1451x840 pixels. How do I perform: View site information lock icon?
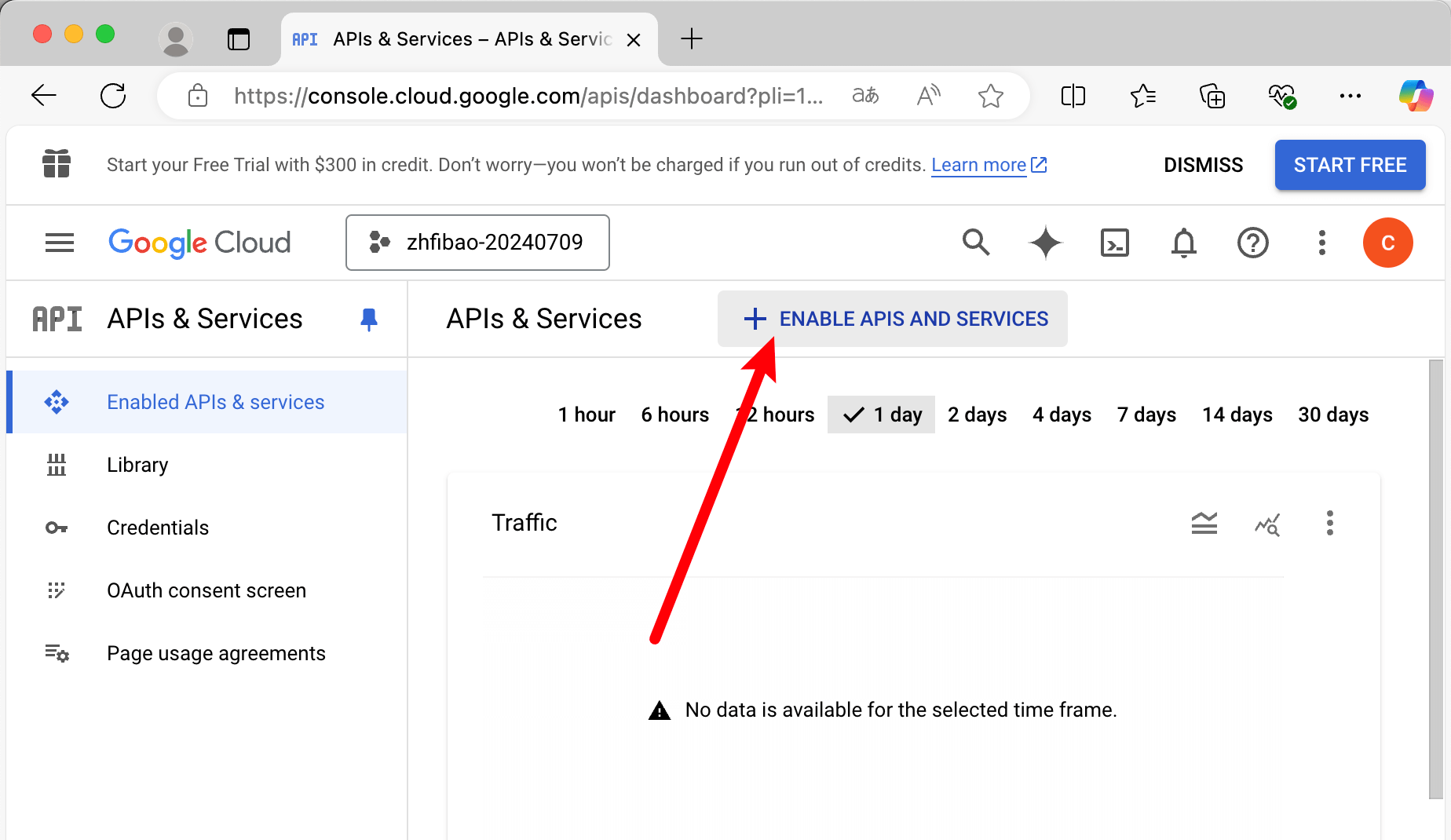click(198, 96)
